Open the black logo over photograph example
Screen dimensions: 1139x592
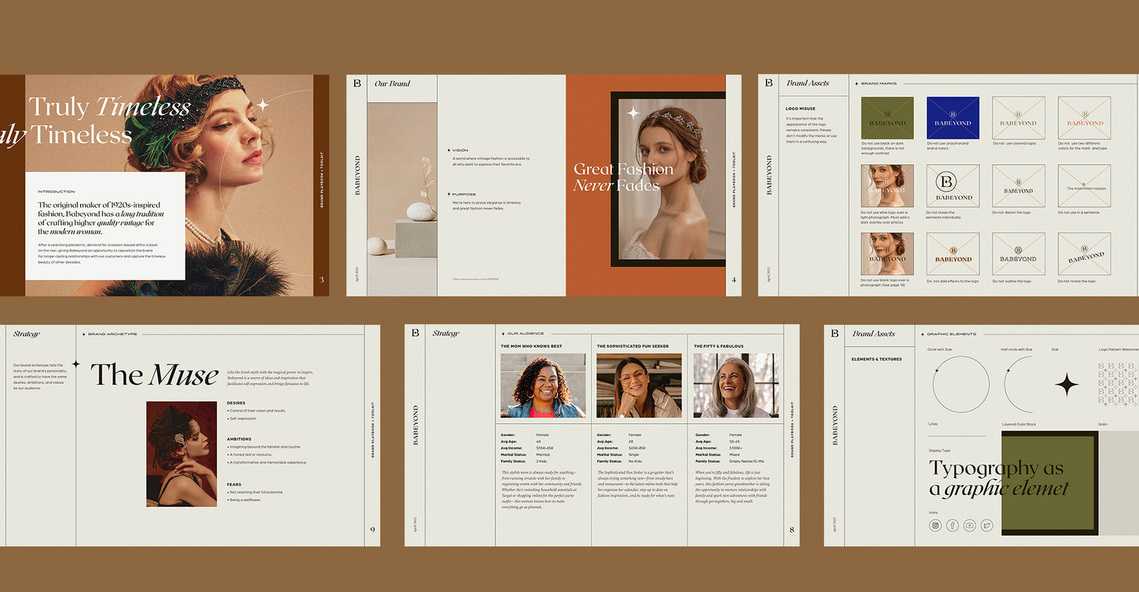[x=887, y=254]
